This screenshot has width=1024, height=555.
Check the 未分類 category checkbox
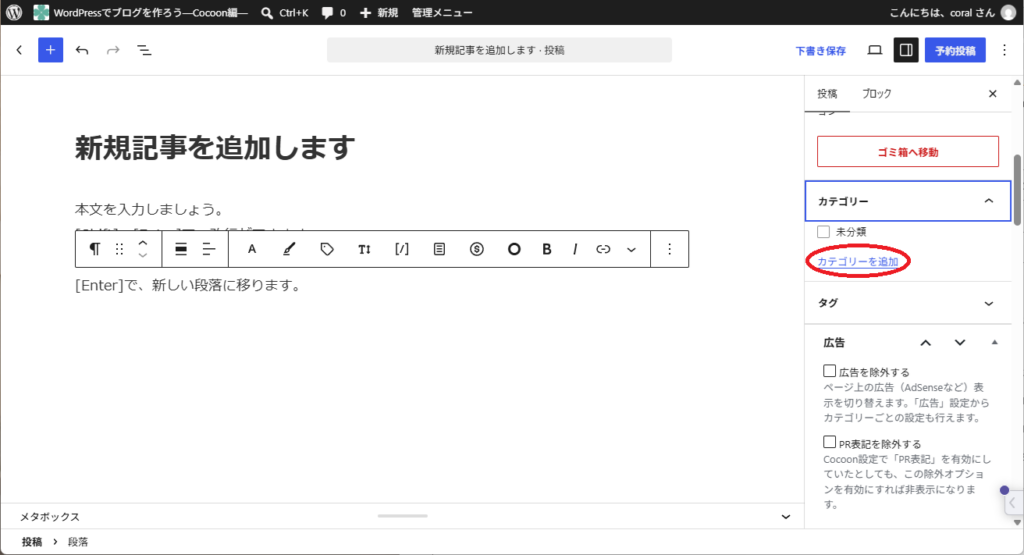(x=824, y=232)
